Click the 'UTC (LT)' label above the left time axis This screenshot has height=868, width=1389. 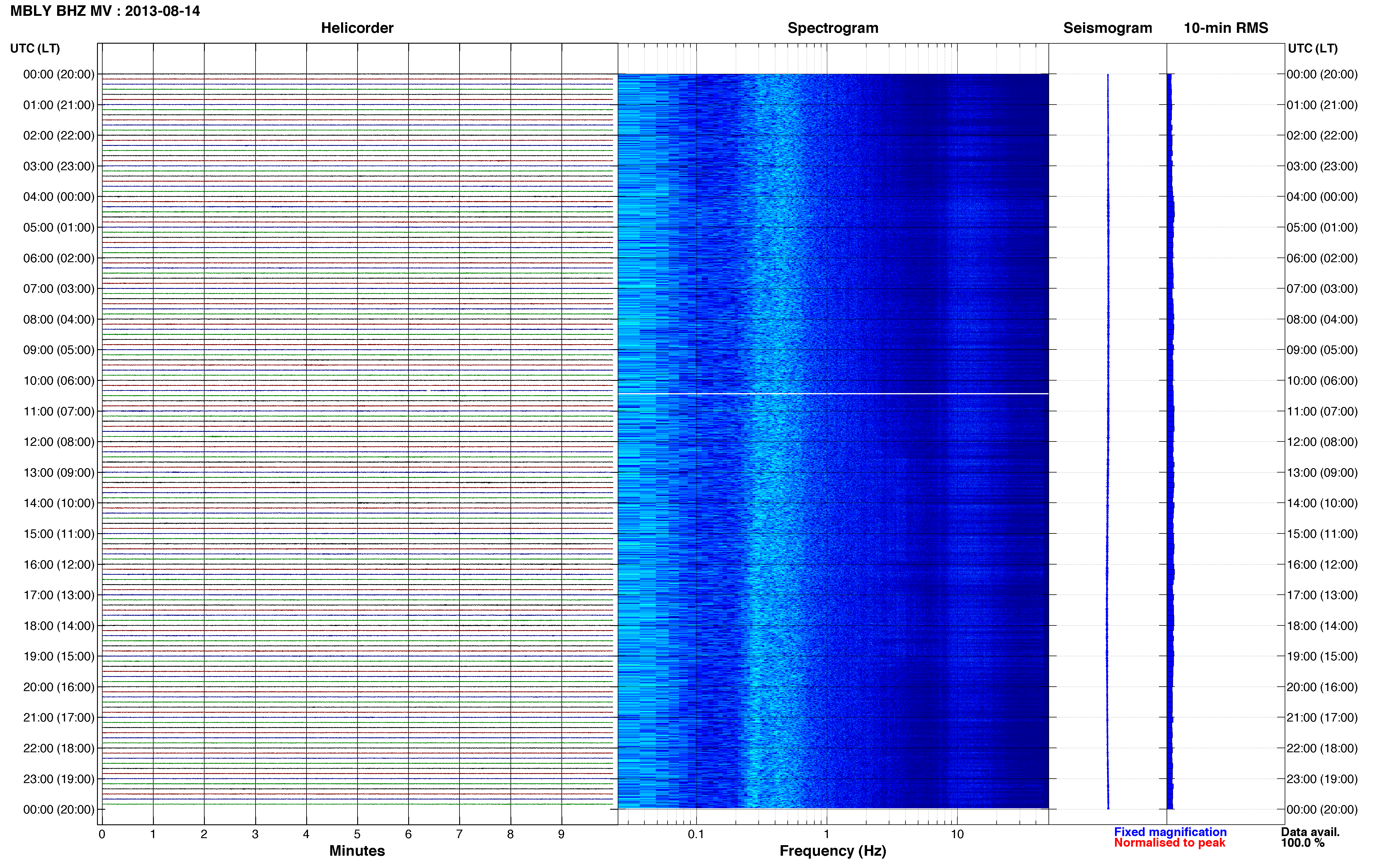coord(35,48)
